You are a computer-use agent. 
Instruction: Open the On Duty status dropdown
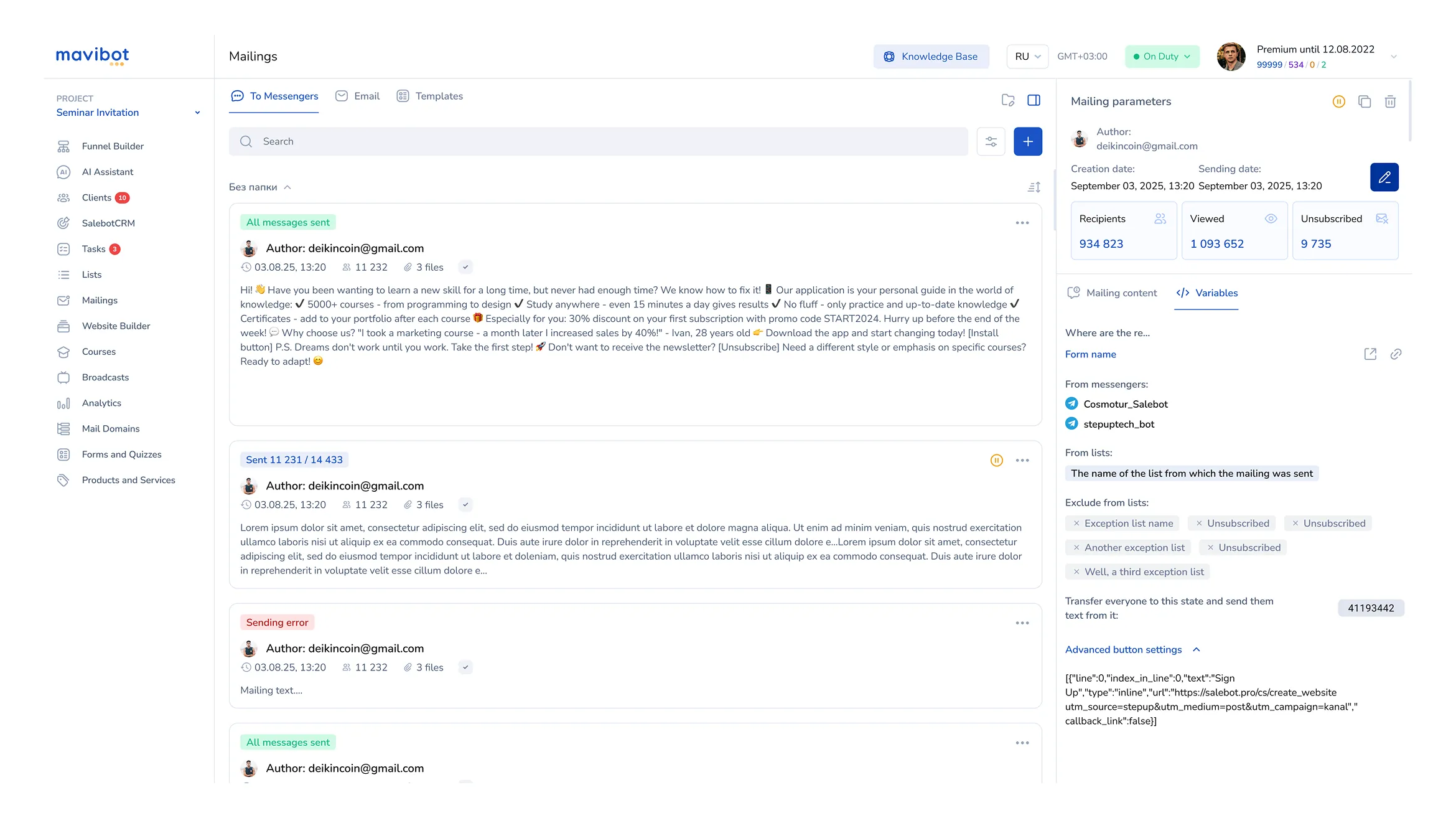[x=1162, y=57]
